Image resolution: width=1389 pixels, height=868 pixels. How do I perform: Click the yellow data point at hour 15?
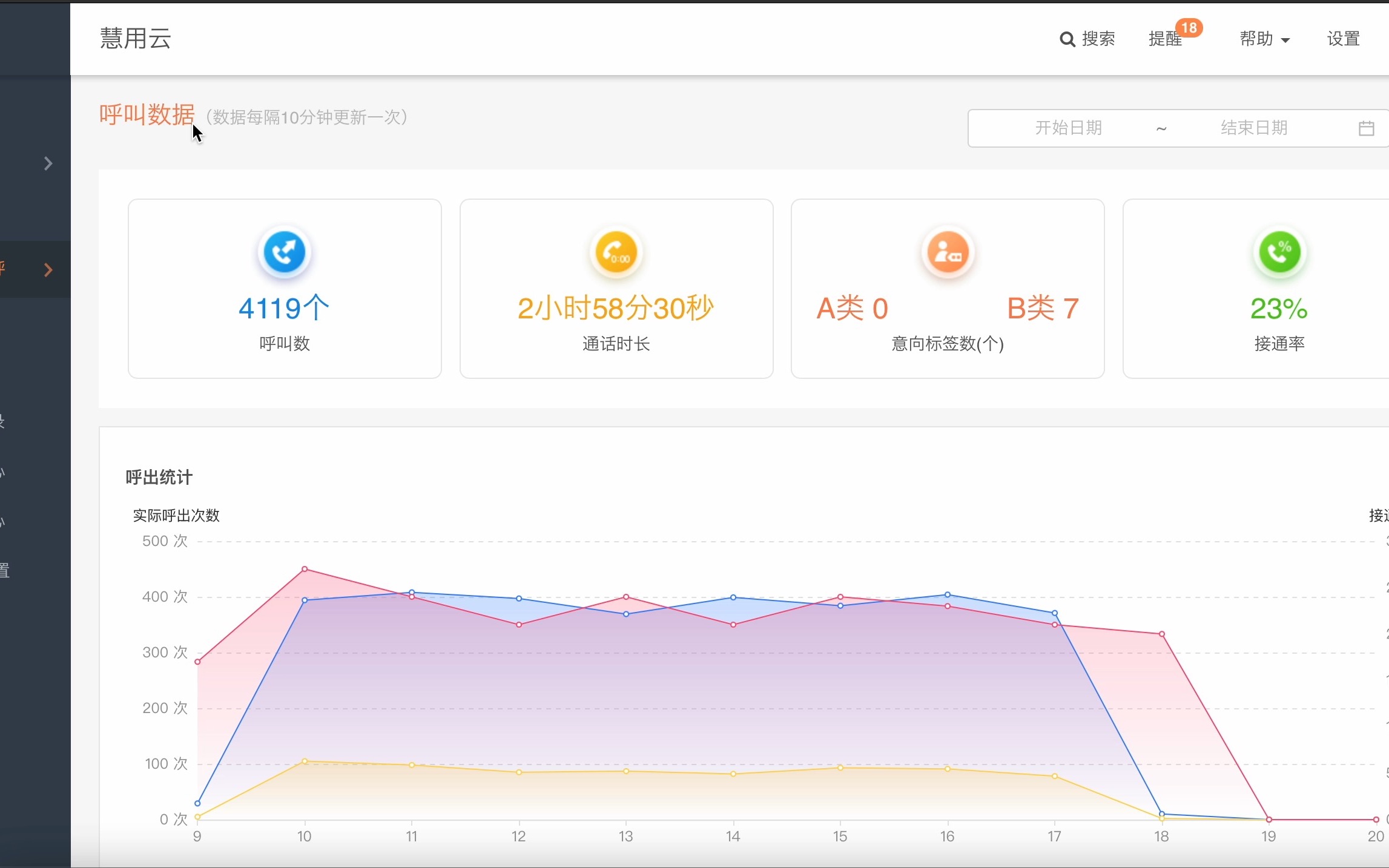(840, 768)
